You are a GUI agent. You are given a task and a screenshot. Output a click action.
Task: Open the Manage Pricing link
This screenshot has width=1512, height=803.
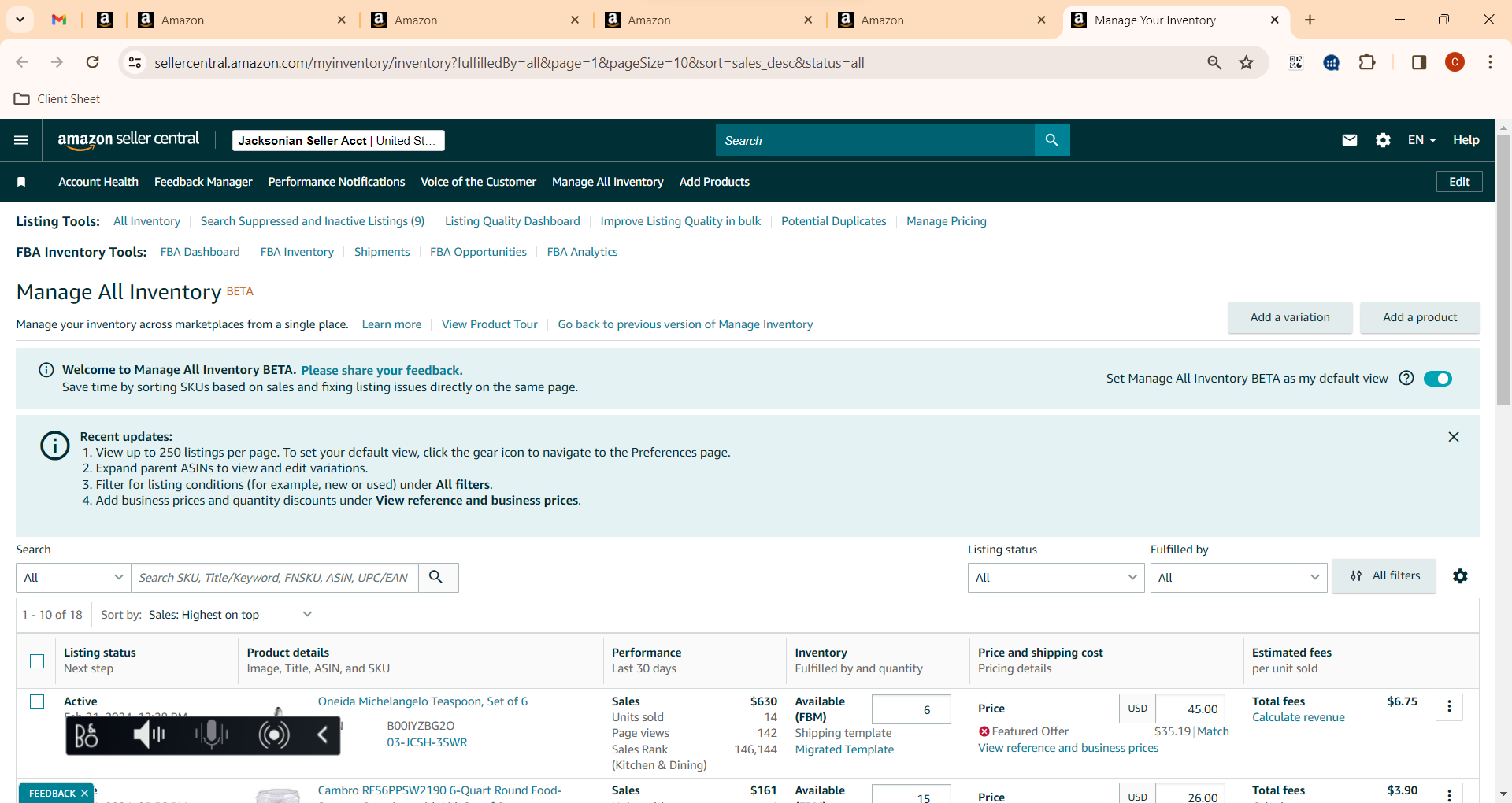[947, 221]
